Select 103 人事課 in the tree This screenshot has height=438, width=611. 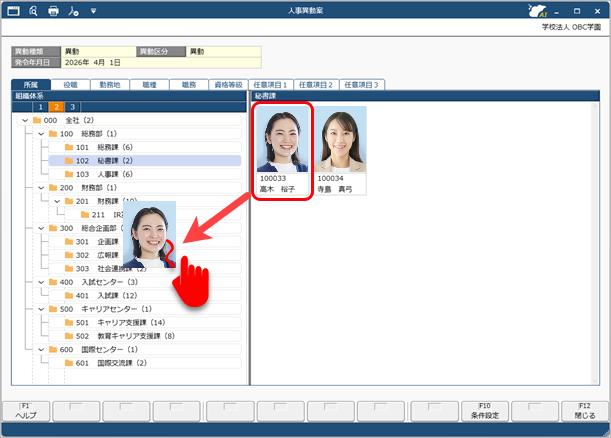(x=145, y=174)
